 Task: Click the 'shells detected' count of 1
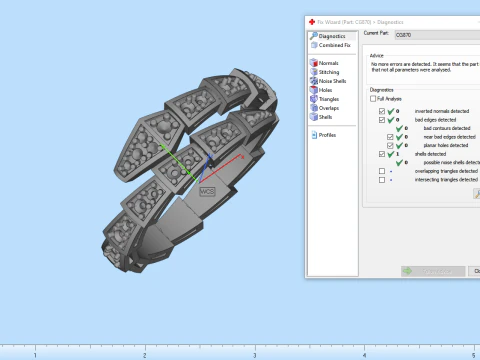(398, 154)
